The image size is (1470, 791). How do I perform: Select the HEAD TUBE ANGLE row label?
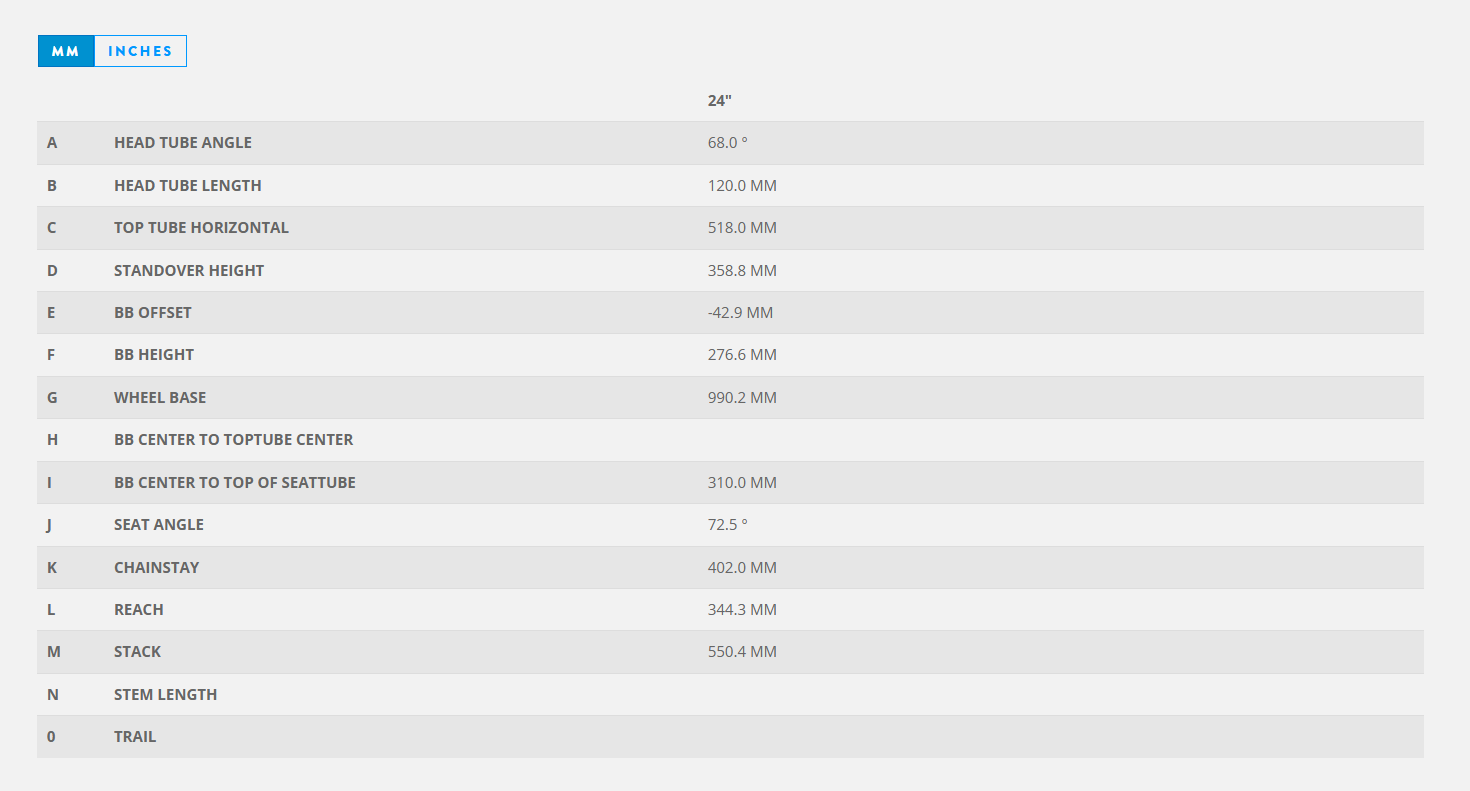point(183,143)
